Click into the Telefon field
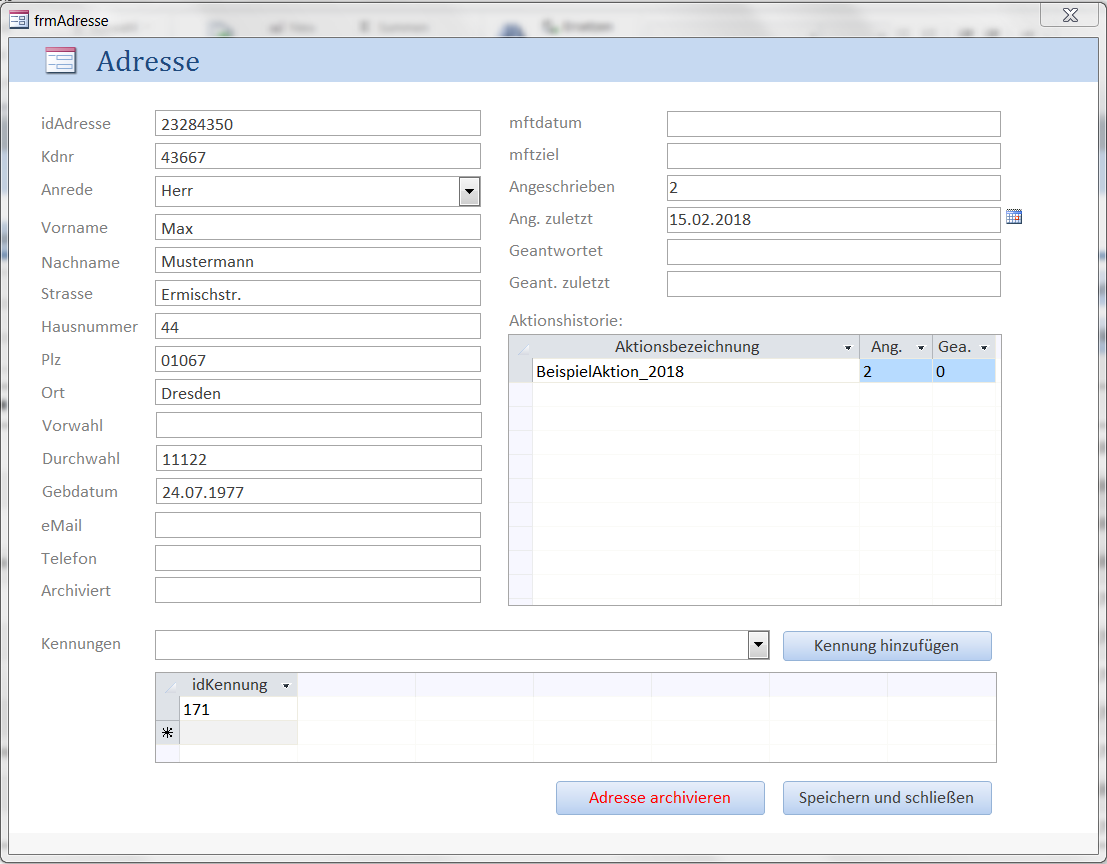 click(x=318, y=558)
